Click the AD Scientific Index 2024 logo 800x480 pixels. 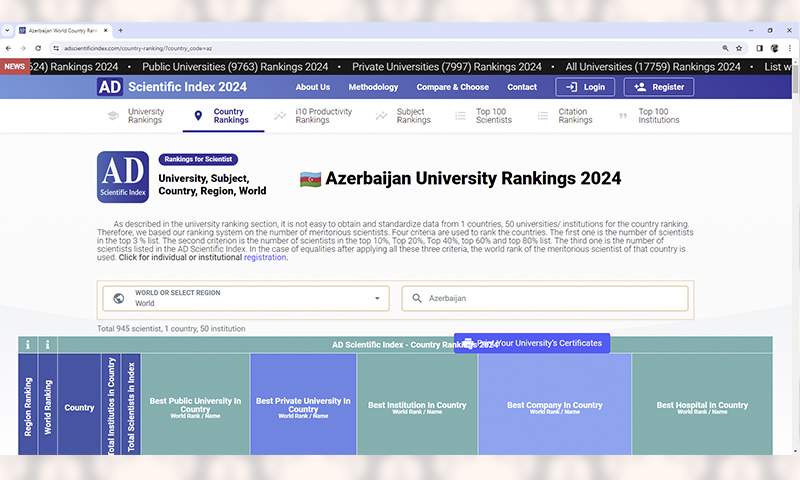[x=172, y=87]
